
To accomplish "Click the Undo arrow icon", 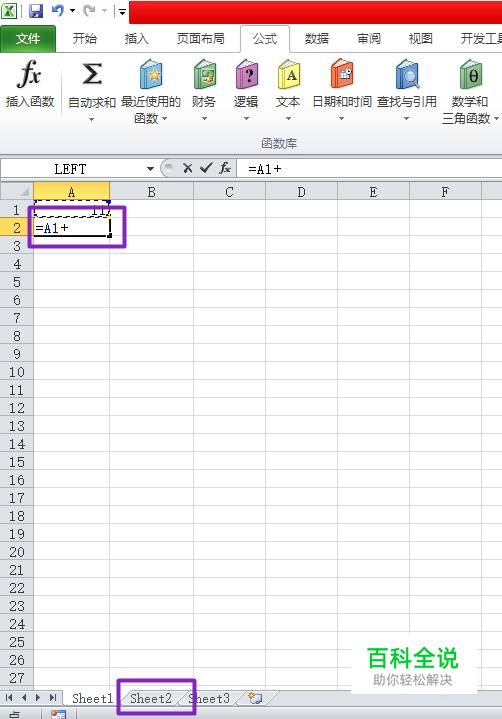I will (x=58, y=10).
